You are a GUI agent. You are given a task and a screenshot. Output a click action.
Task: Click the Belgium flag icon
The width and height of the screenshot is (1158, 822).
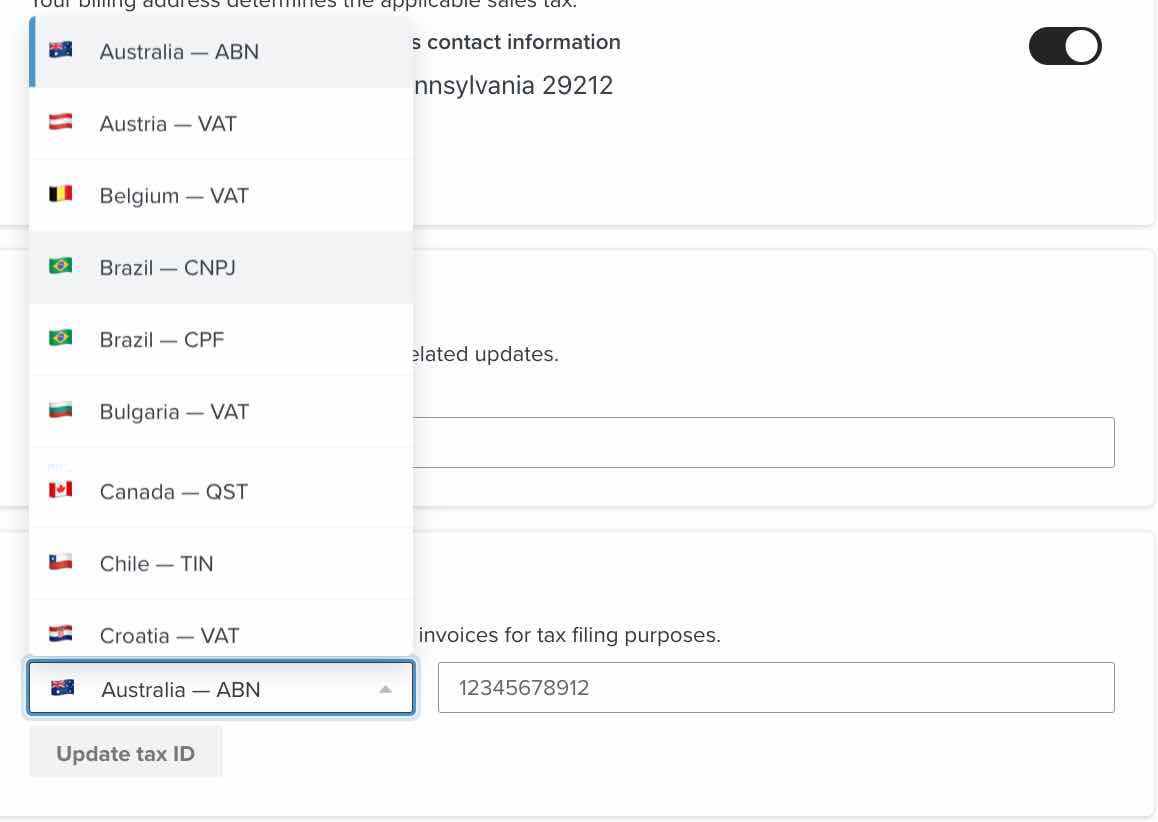61,195
